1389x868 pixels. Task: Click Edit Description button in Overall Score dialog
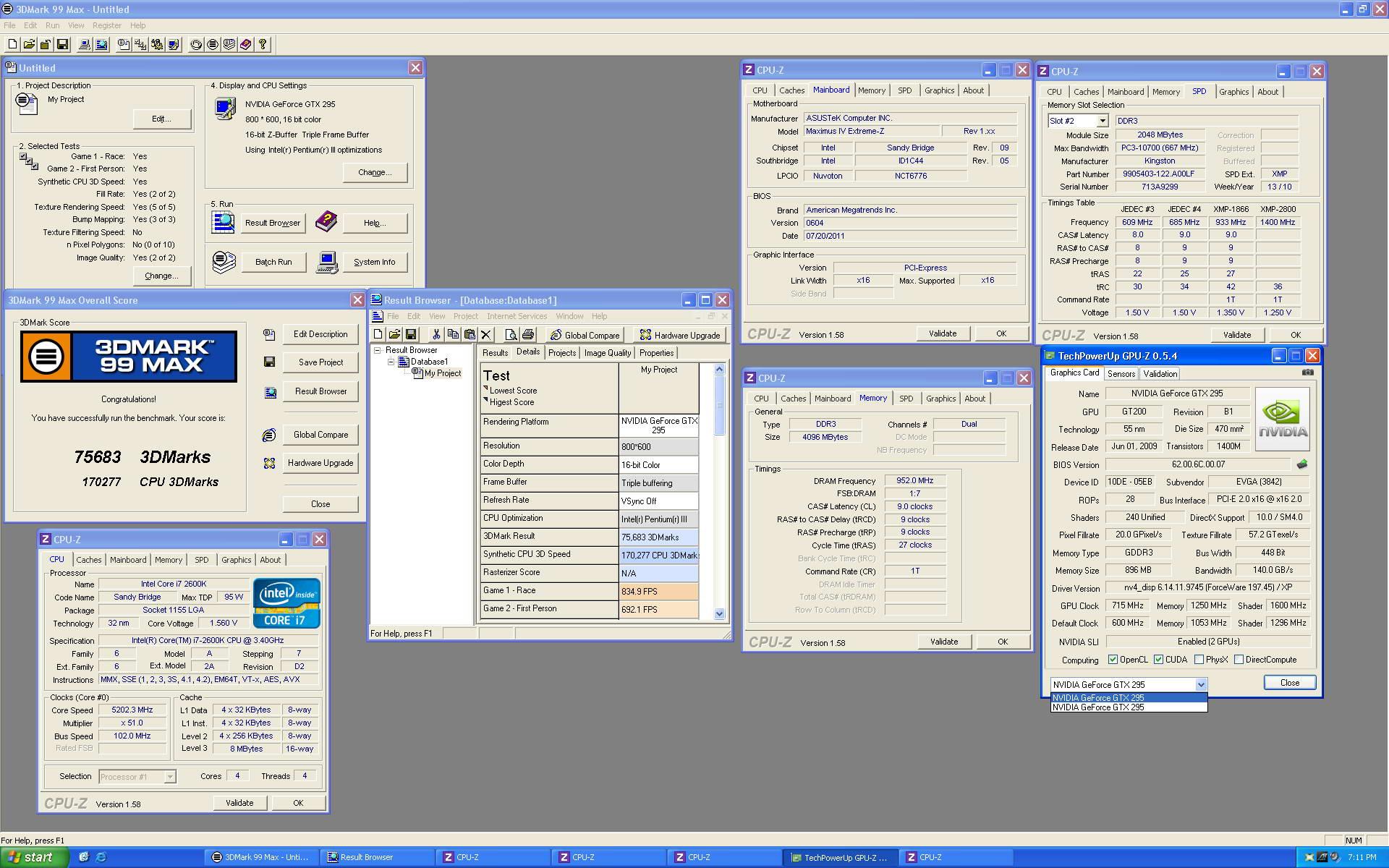320,334
